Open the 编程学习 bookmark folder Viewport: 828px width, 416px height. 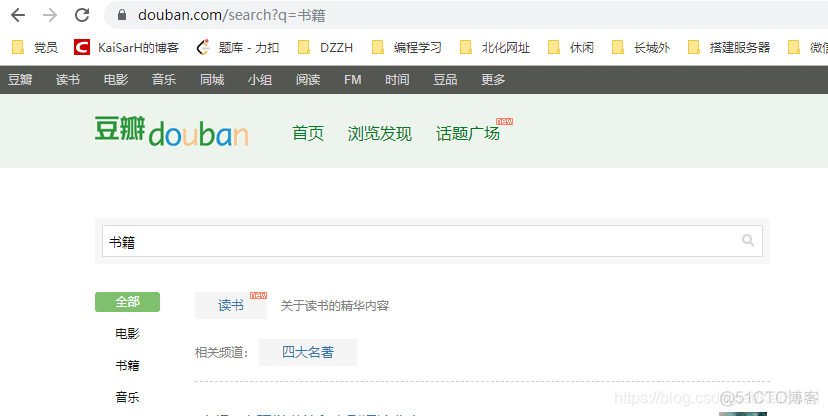tap(407, 48)
